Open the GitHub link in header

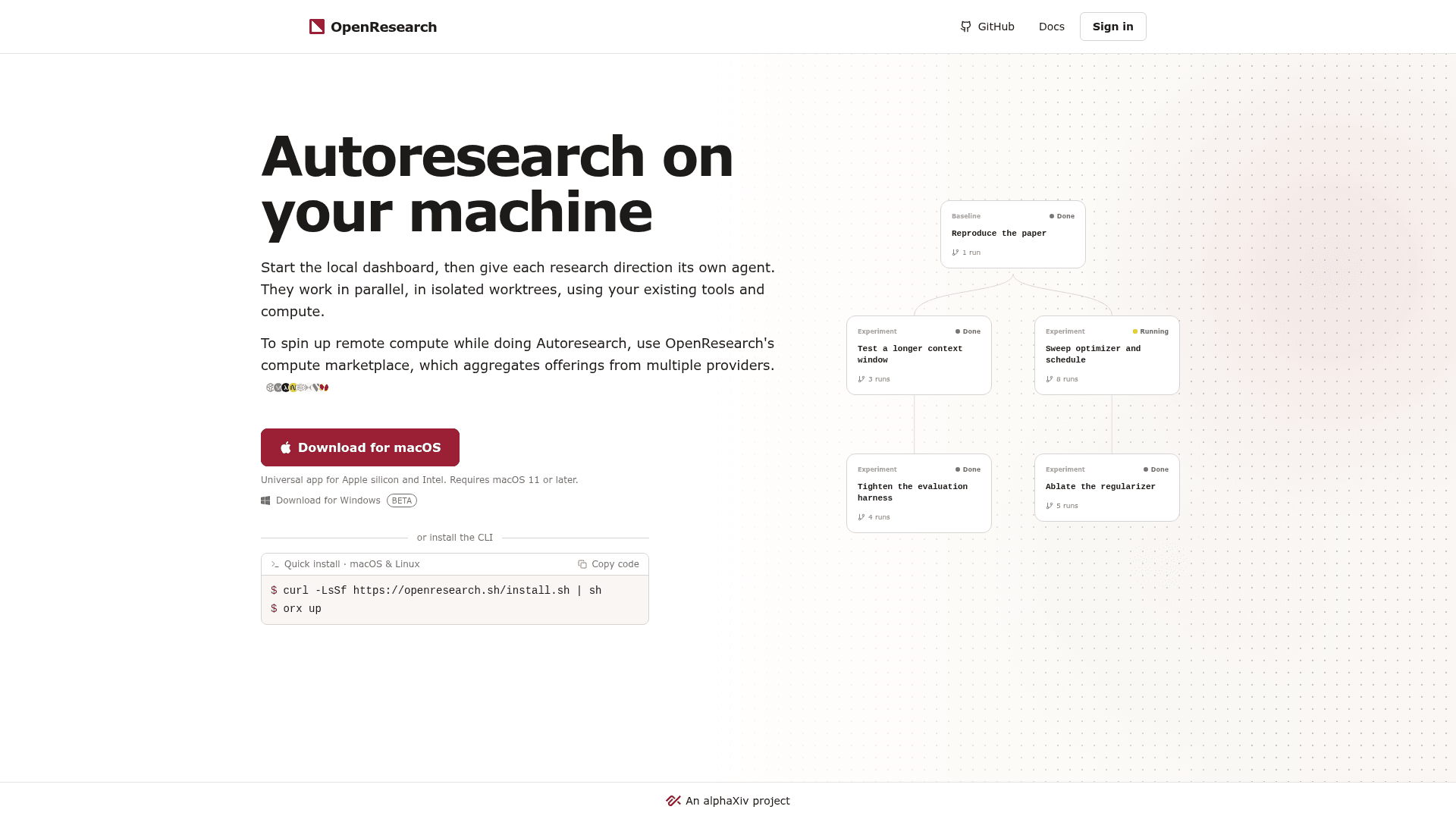[987, 27]
